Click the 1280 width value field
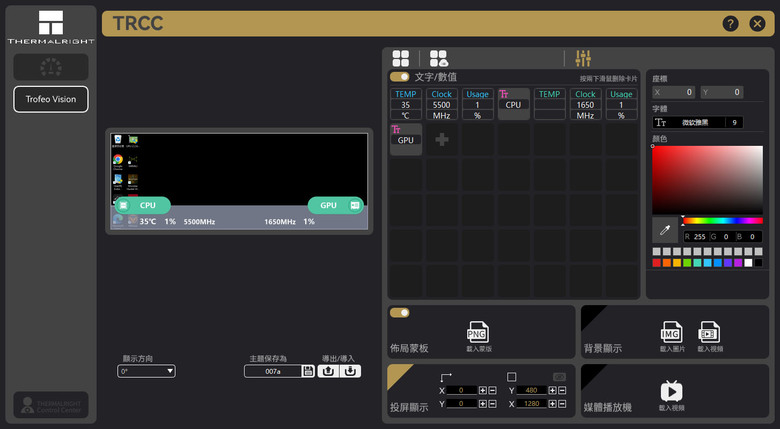 tap(531, 404)
